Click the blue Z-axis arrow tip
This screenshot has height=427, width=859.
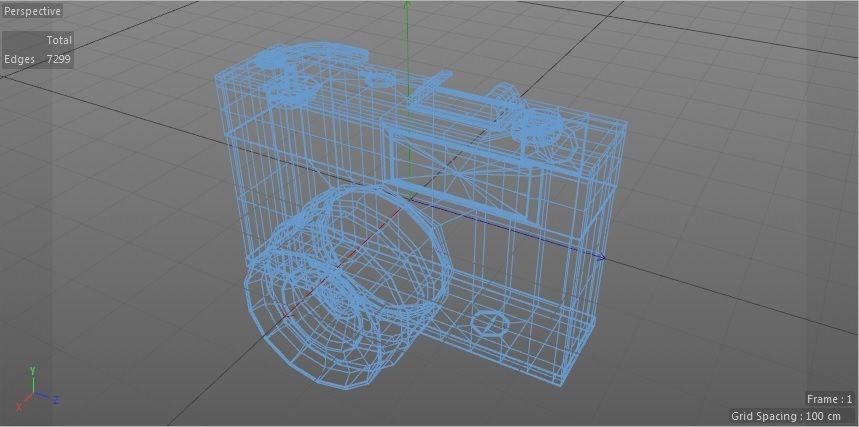[602, 258]
